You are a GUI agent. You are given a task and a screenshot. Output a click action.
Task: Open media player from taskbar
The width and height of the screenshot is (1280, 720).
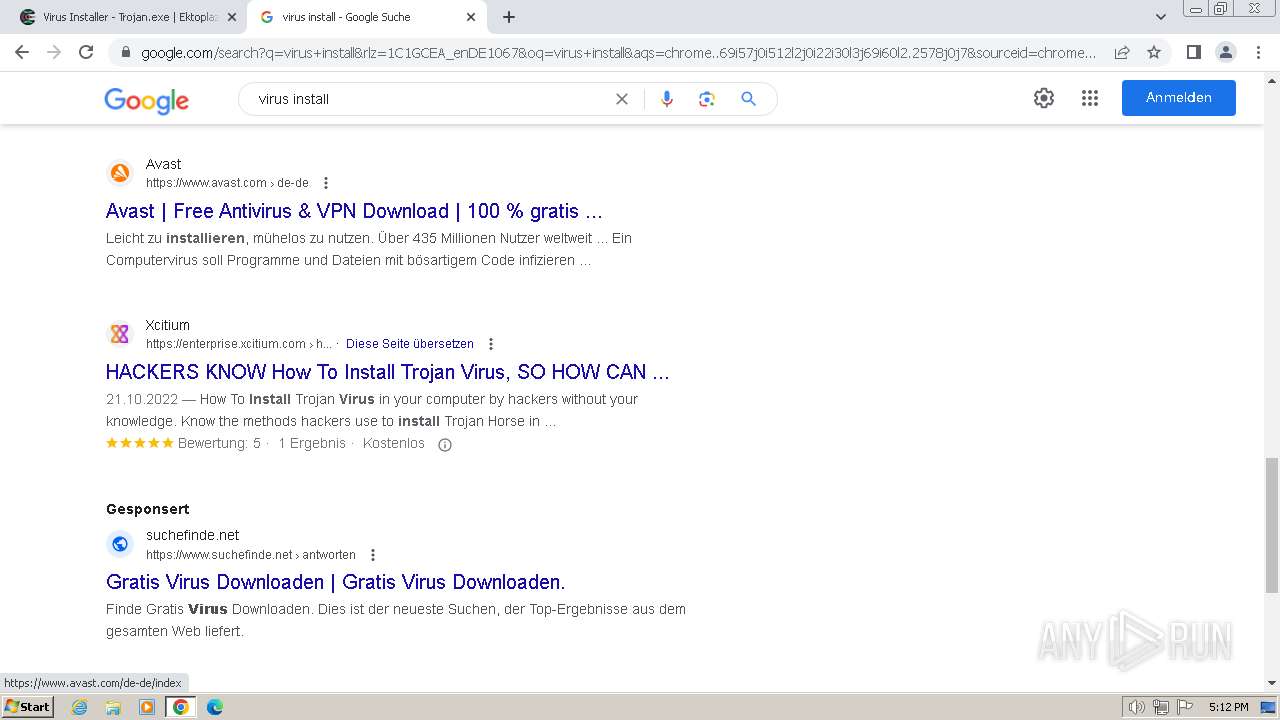147,707
